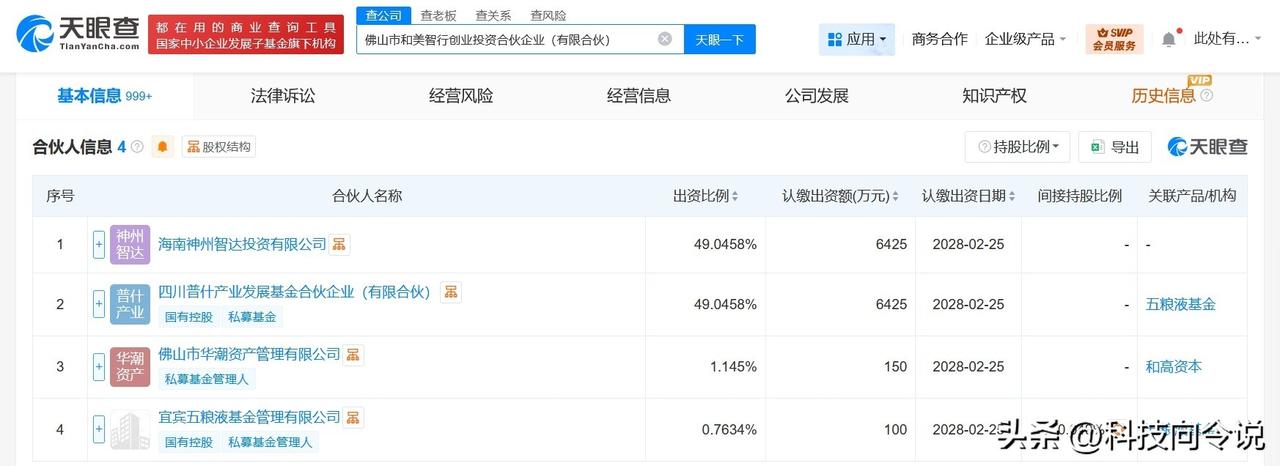Expand row 2 四川普什产业 plus button
This screenshot has width=1280, height=466.
pos(99,304)
